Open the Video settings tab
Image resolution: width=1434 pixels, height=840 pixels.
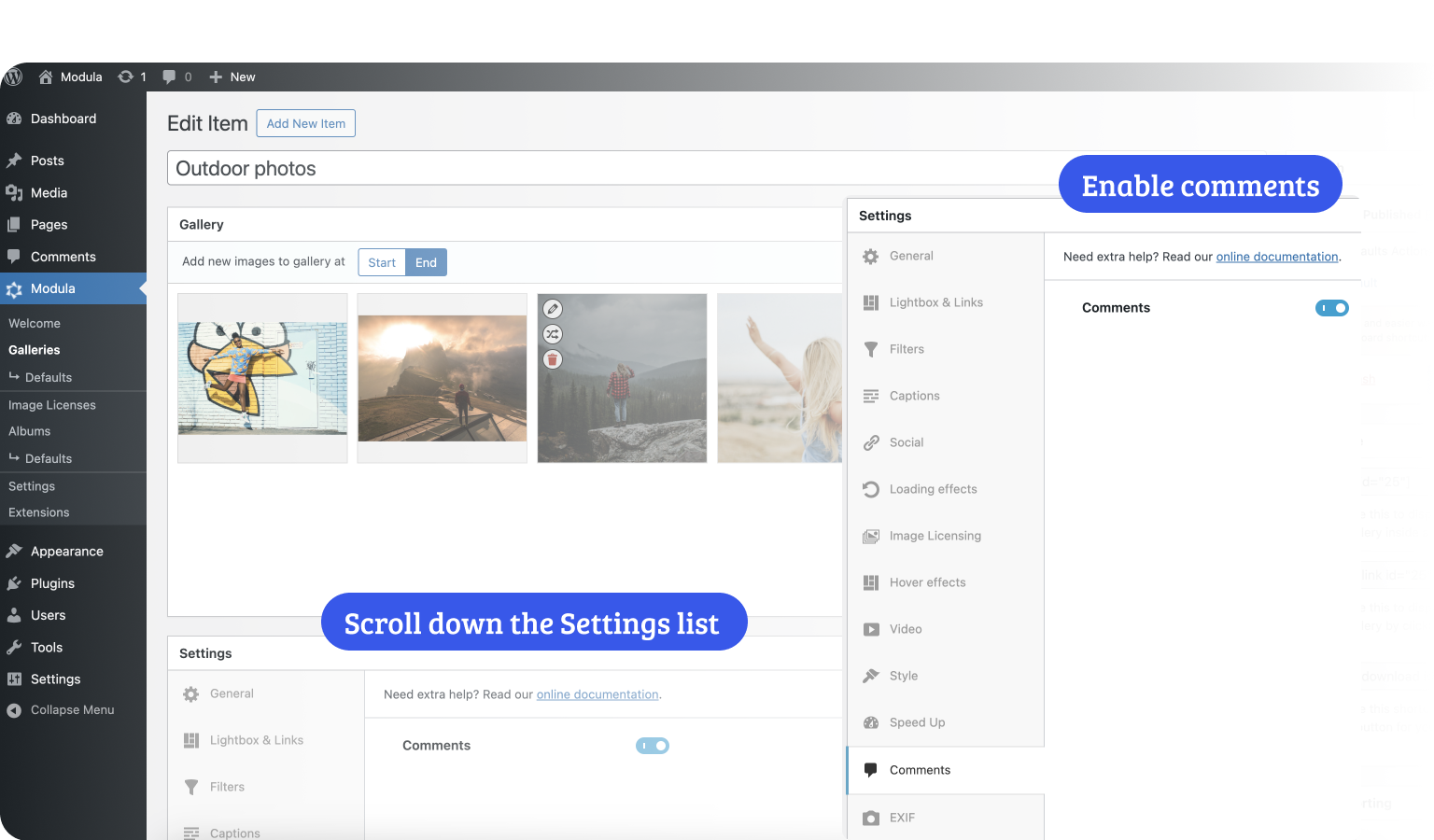point(905,629)
